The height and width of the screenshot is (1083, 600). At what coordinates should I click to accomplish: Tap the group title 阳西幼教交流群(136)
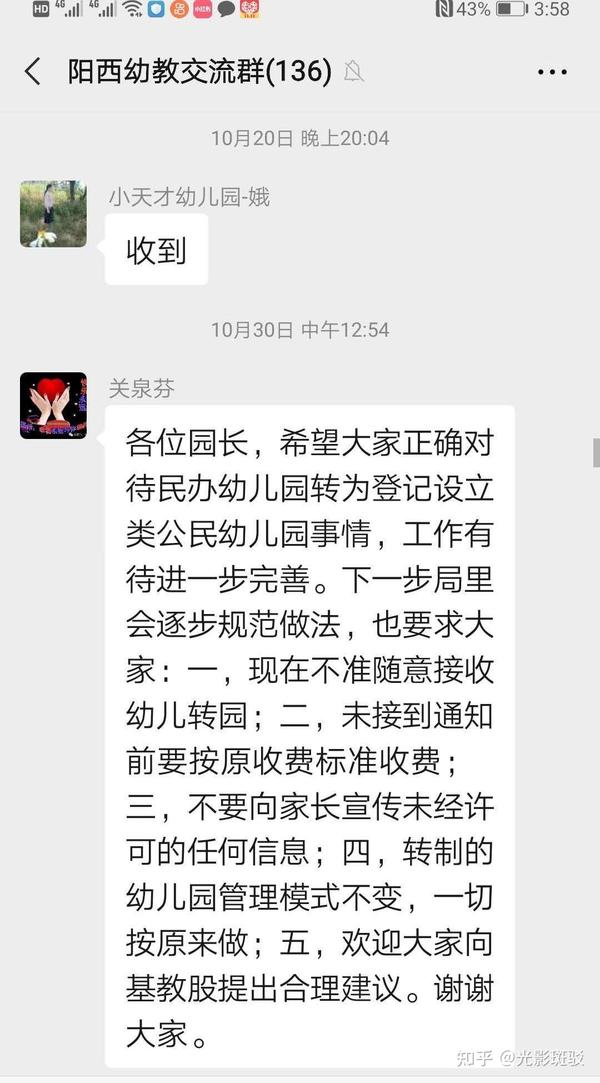200,72
